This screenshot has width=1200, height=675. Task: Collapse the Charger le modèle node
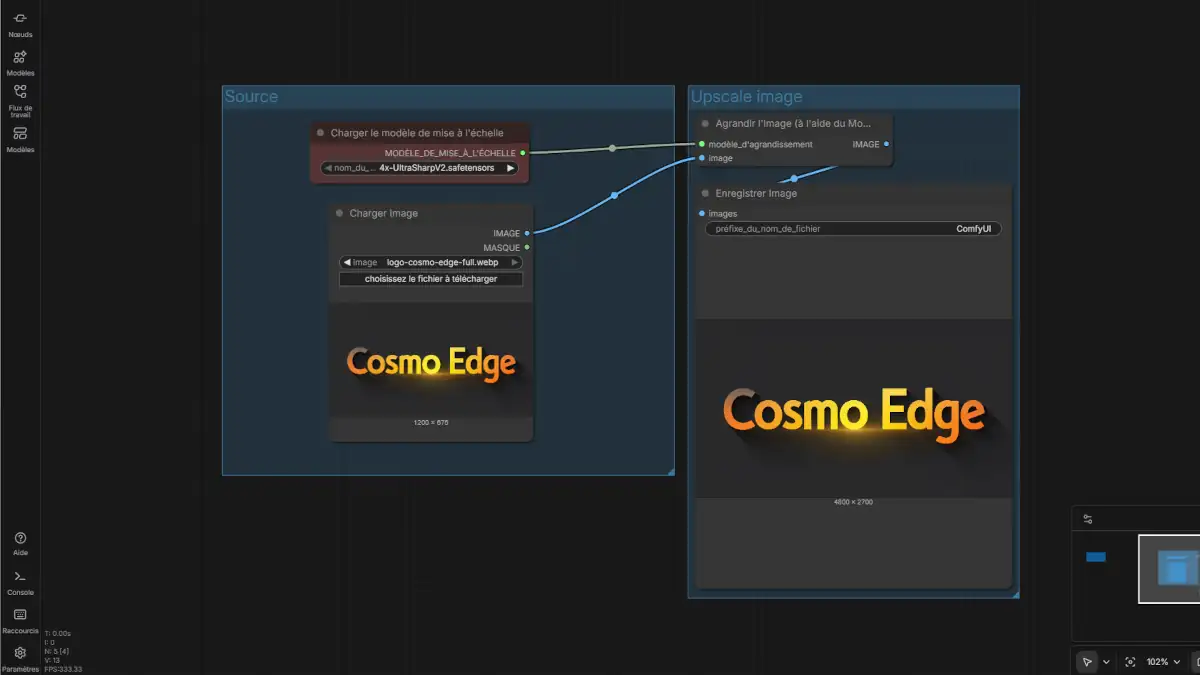(x=321, y=133)
